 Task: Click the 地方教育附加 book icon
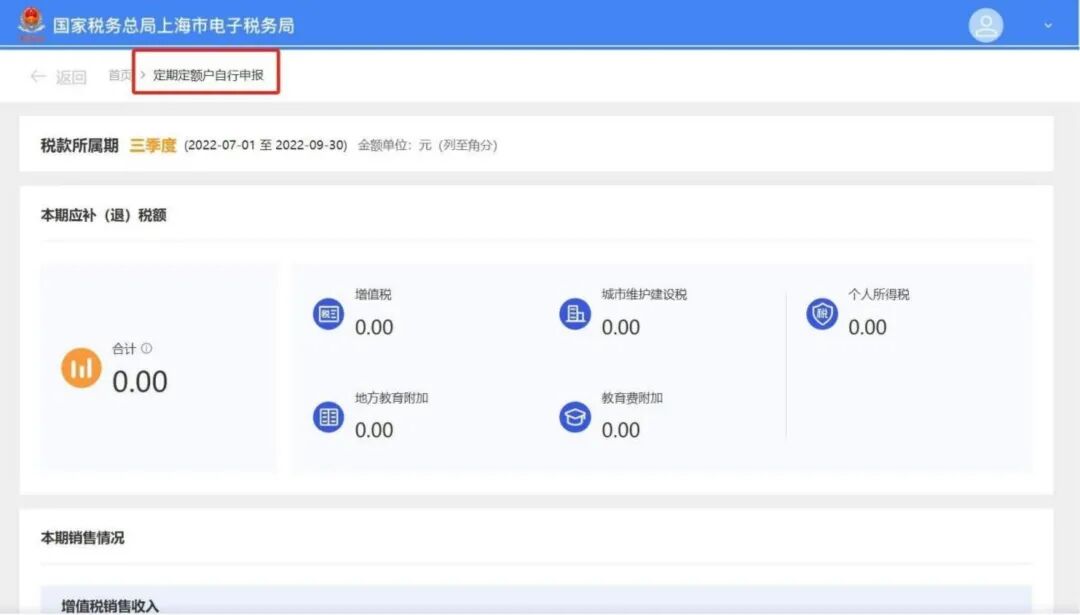pos(329,417)
